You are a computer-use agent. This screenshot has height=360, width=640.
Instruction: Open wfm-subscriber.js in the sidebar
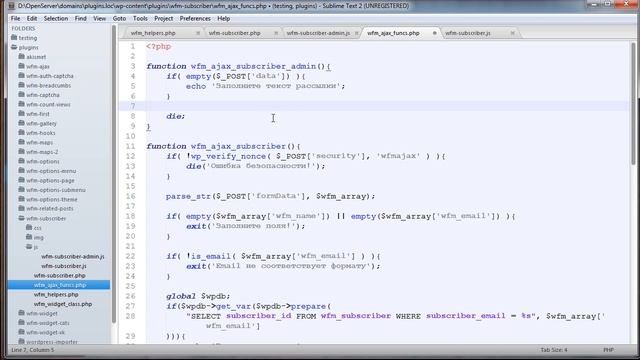pos(64,266)
